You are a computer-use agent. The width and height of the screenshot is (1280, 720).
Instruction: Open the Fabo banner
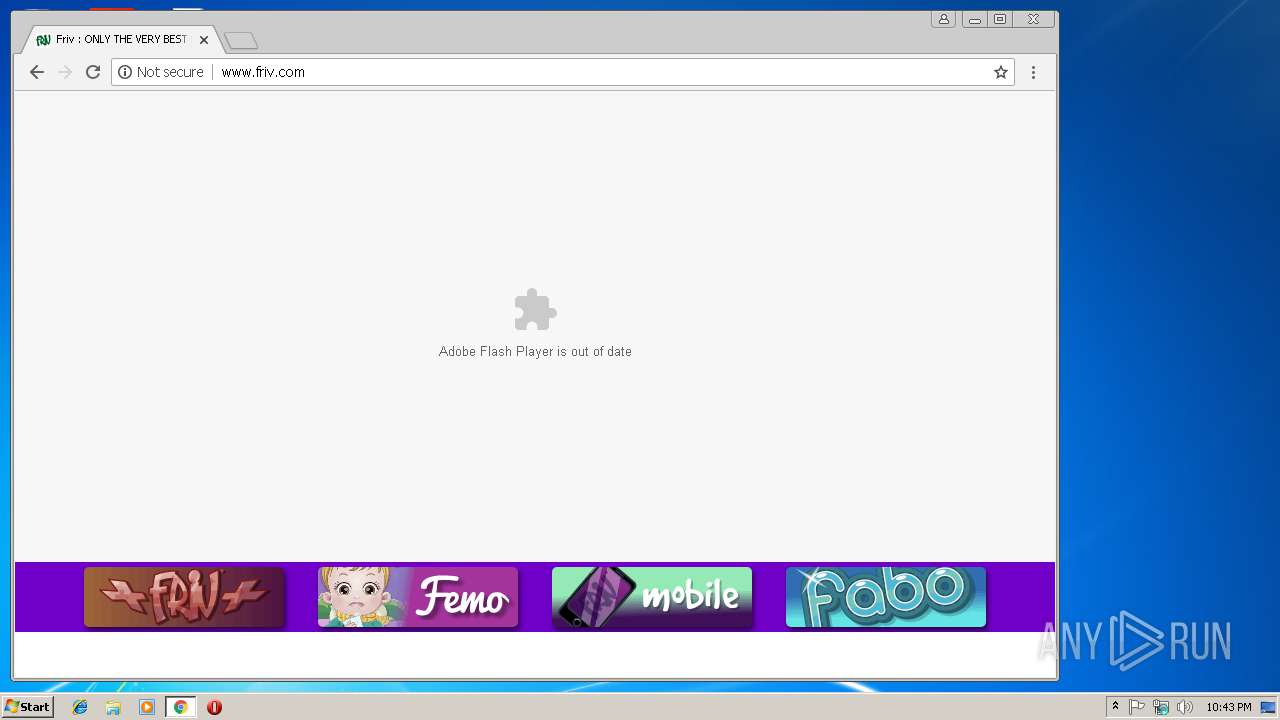coord(886,597)
